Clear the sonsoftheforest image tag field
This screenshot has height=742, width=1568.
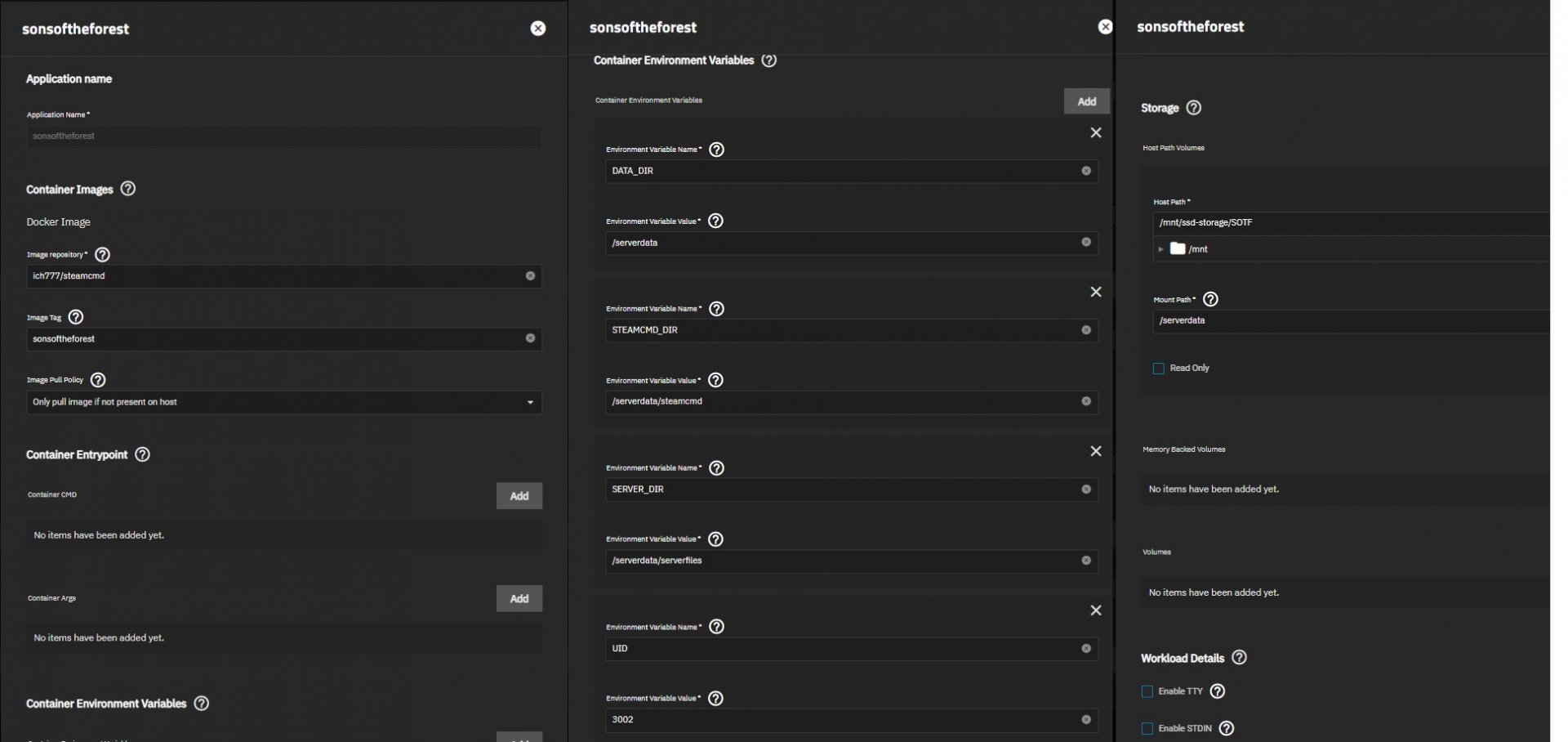click(x=530, y=338)
